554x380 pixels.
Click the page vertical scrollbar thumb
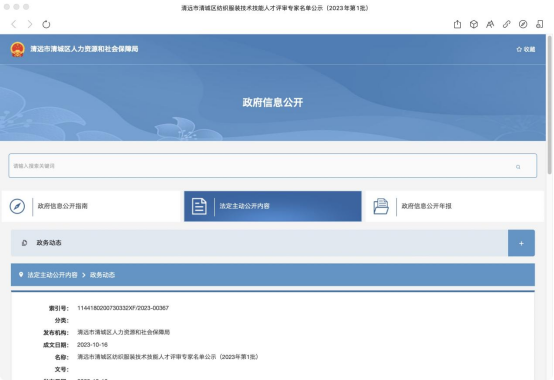click(x=549, y=104)
